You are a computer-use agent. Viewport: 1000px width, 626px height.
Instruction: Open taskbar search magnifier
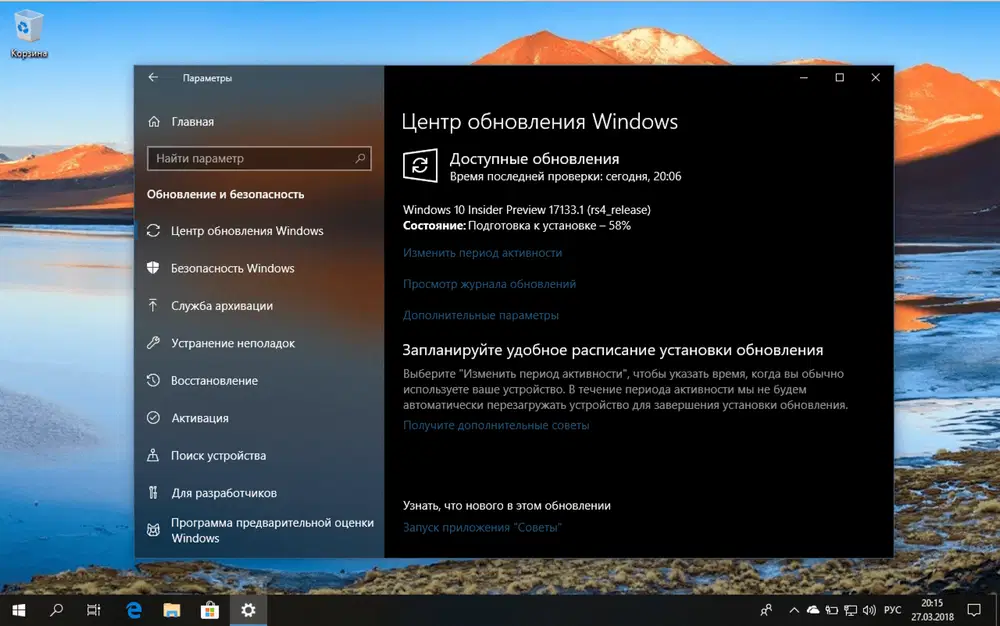tap(56, 610)
